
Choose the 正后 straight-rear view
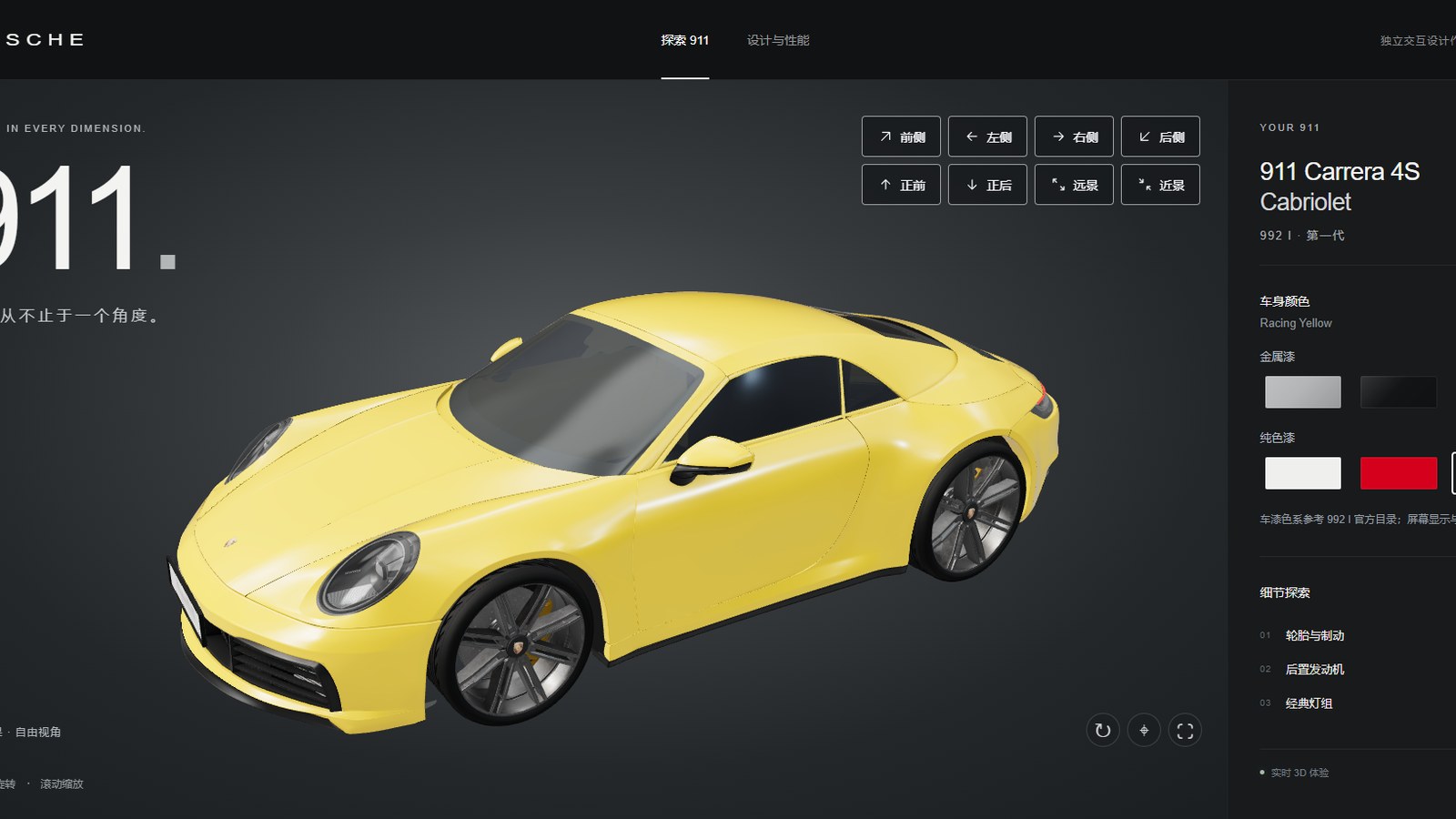click(x=987, y=185)
